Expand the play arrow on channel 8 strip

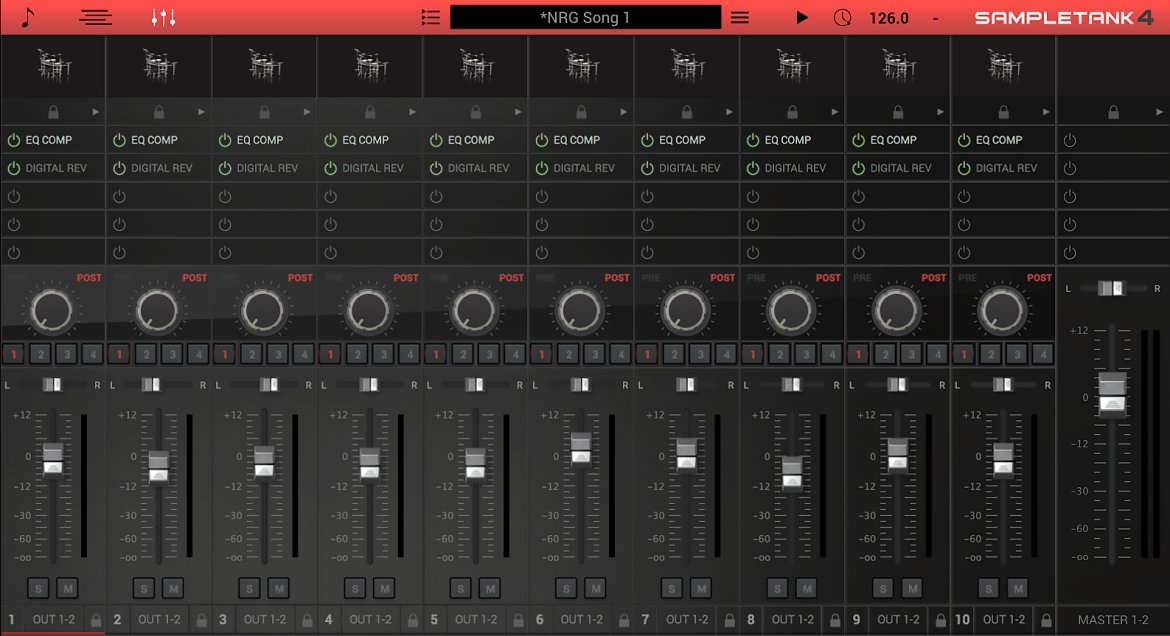835,112
